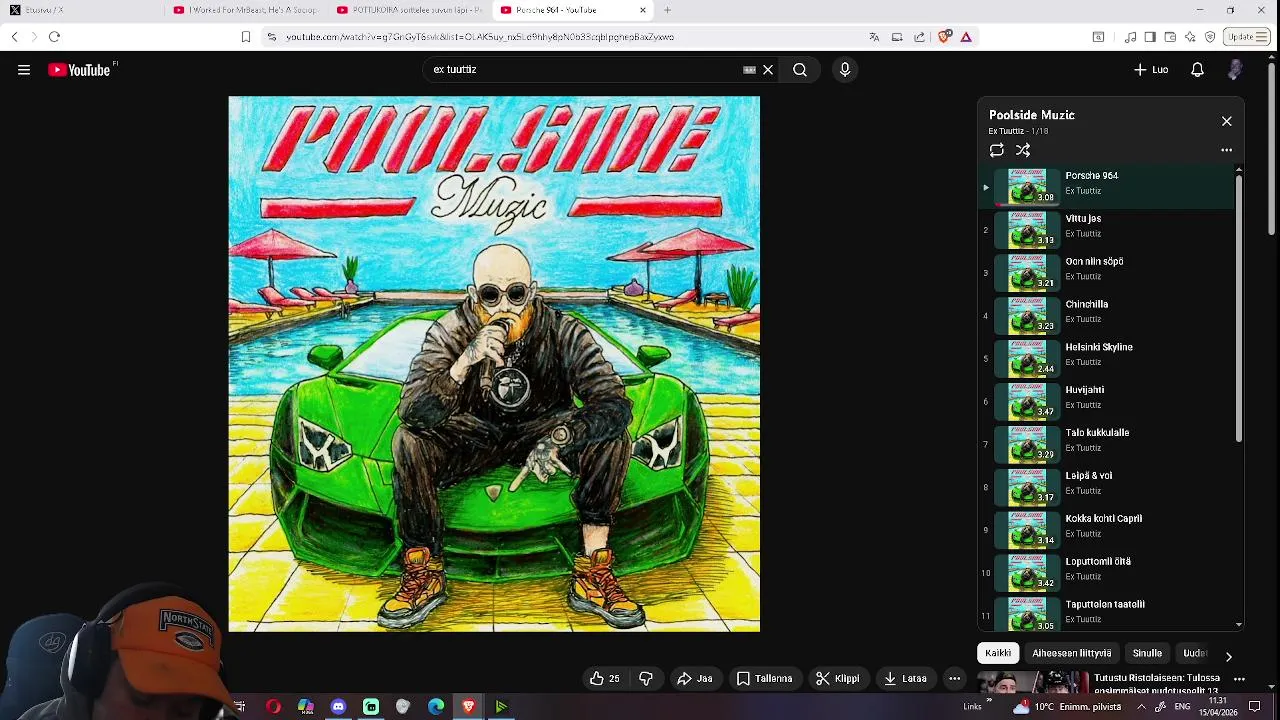Select the Aiheeseen liittyviä chip

(x=1072, y=653)
